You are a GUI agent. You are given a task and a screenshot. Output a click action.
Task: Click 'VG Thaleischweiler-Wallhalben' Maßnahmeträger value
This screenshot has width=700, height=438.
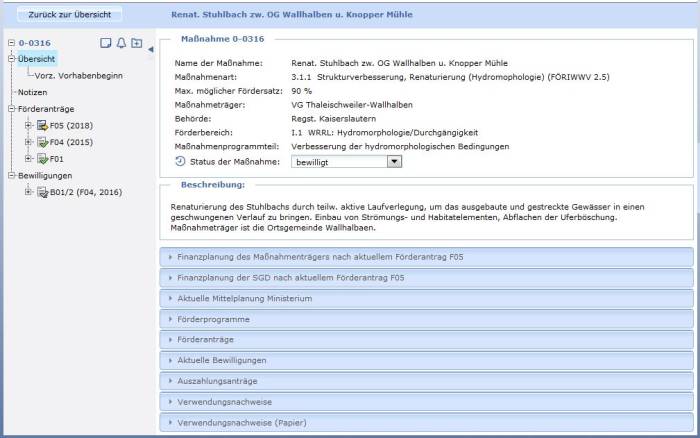(352, 105)
